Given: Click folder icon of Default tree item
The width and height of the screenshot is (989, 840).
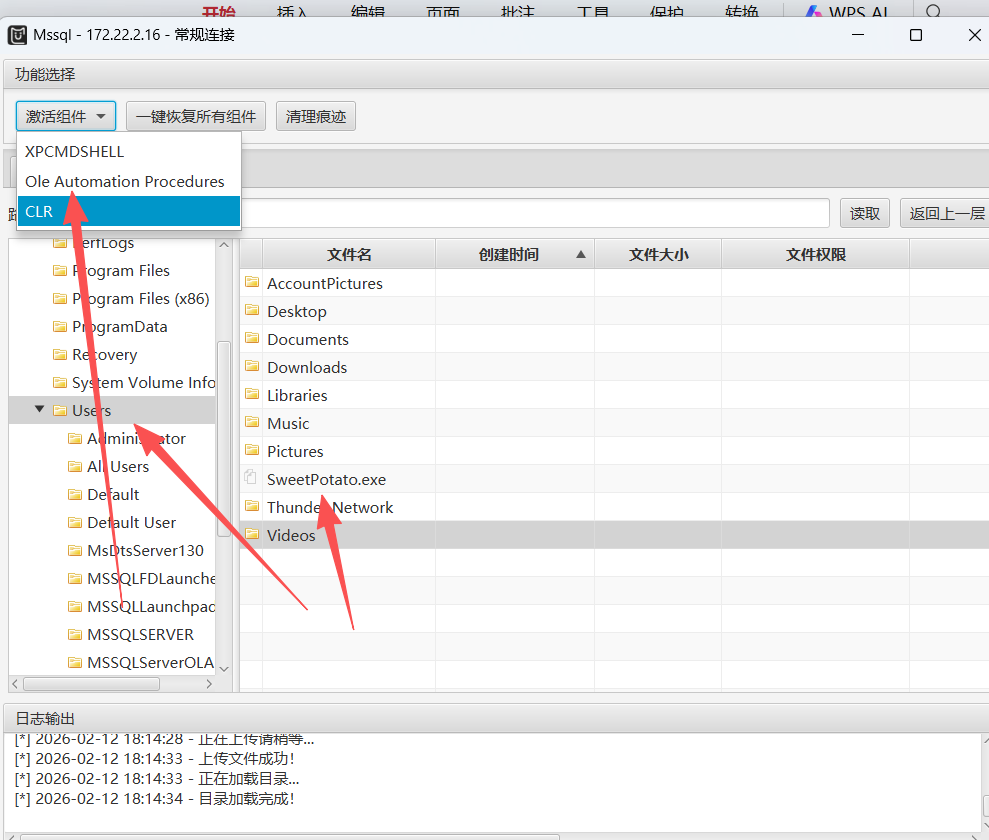Looking at the screenshot, I should pyautogui.click(x=75, y=494).
